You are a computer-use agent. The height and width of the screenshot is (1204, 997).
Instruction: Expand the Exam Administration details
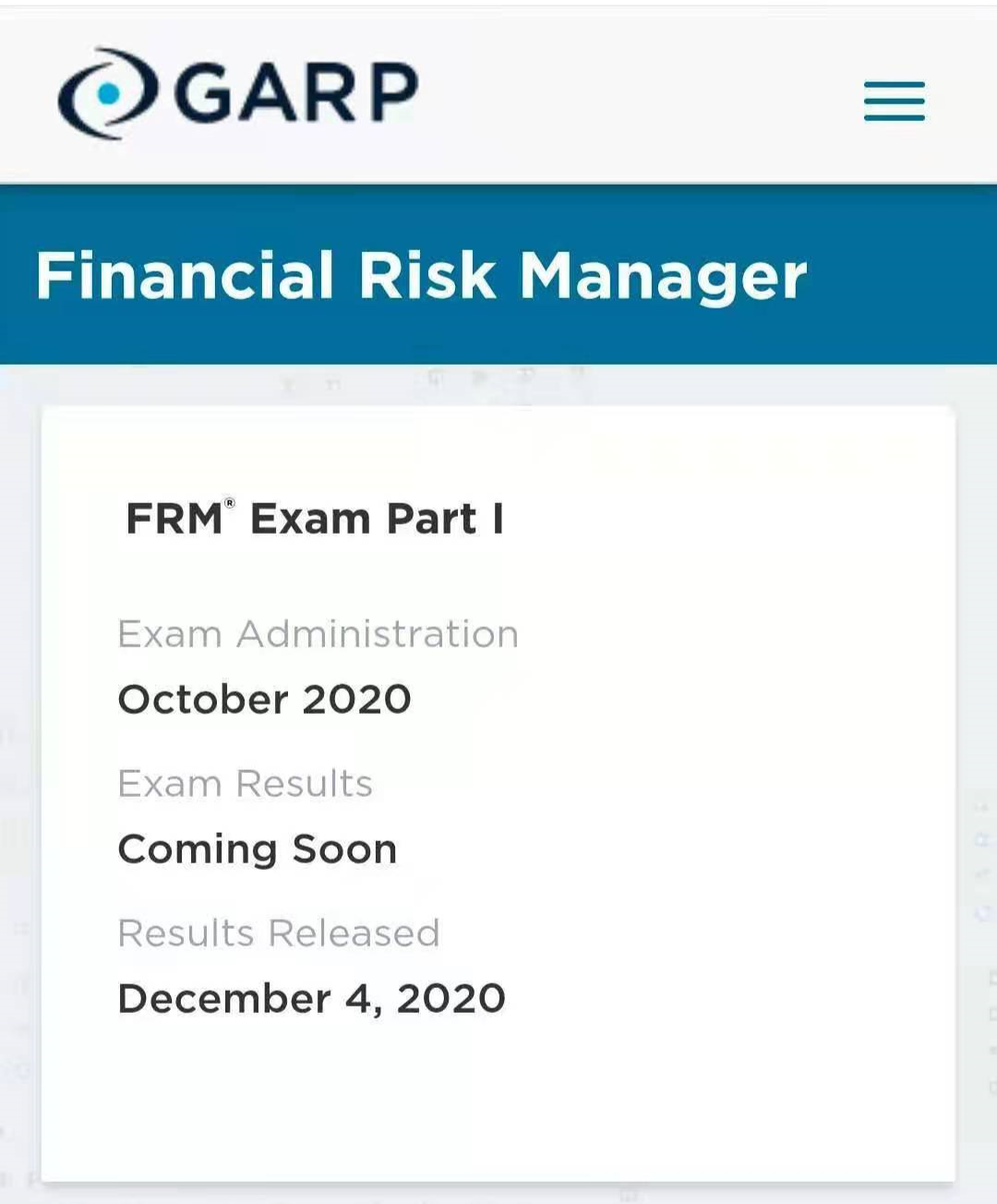[x=318, y=633]
